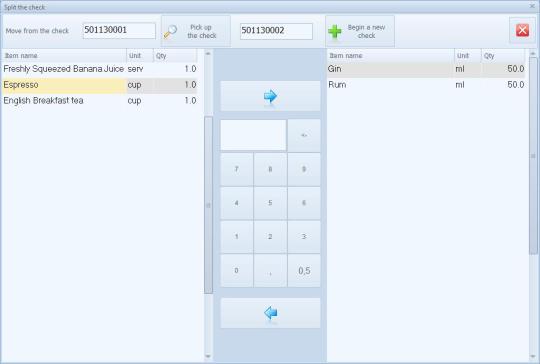Tap keypad digit 4

point(237,203)
